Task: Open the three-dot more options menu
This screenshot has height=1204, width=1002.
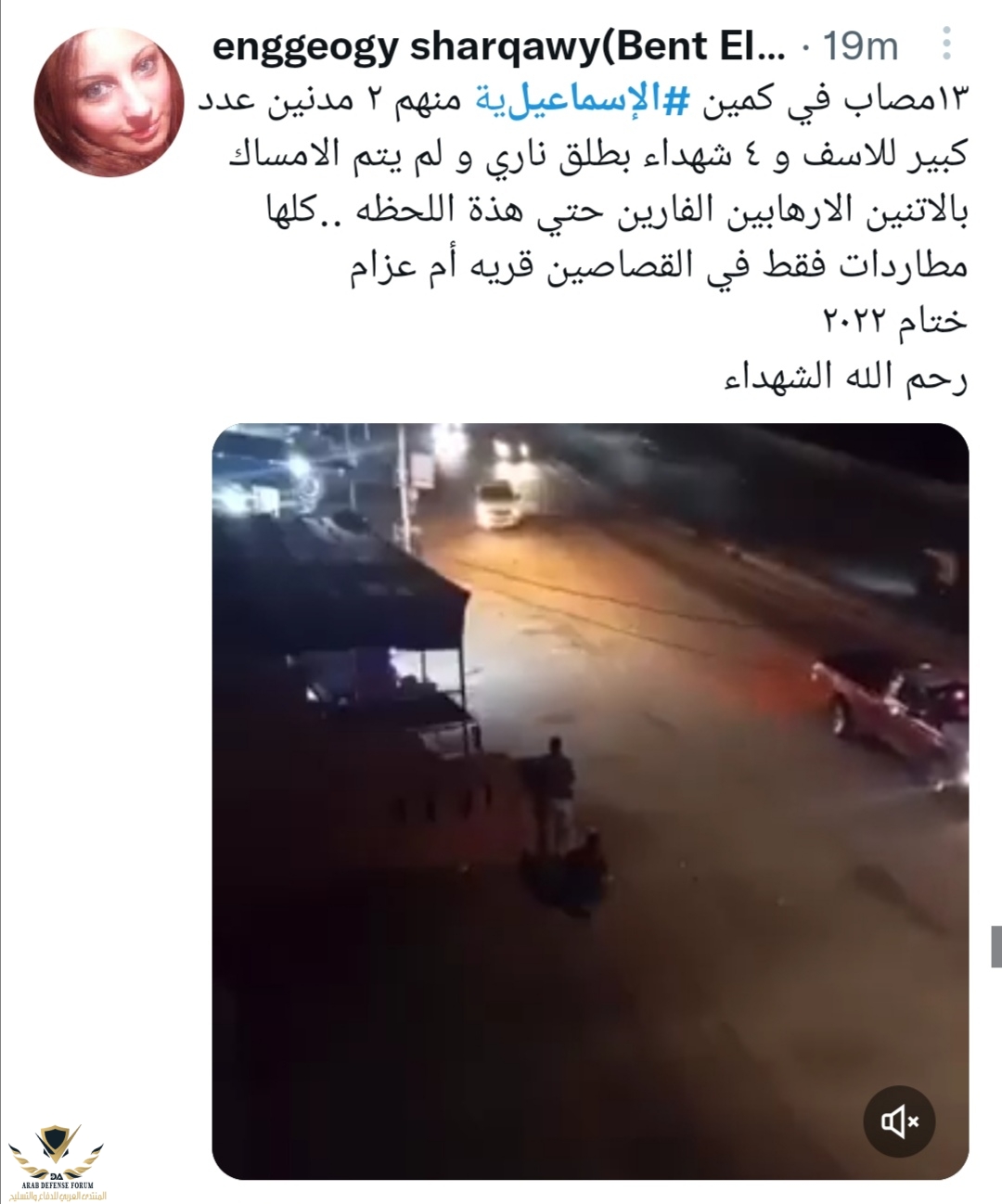Action: (945, 45)
